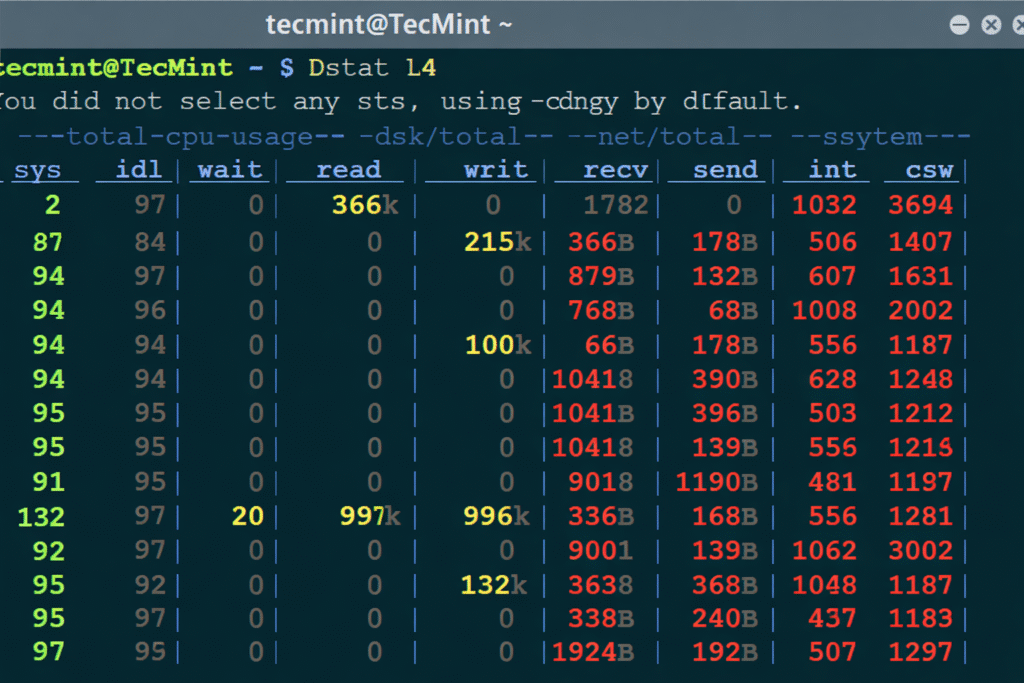Select the recv column header
Image resolution: width=1024 pixels, height=683 pixels.
(616, 170)
